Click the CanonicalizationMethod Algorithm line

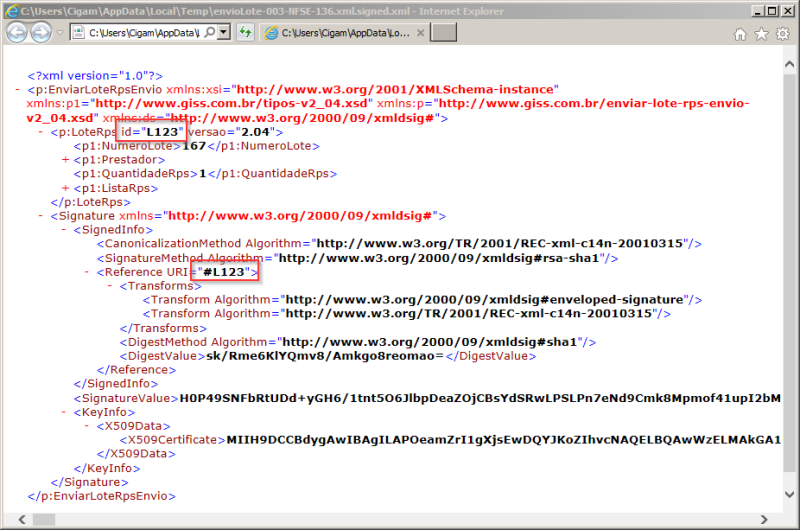[399, 244]
